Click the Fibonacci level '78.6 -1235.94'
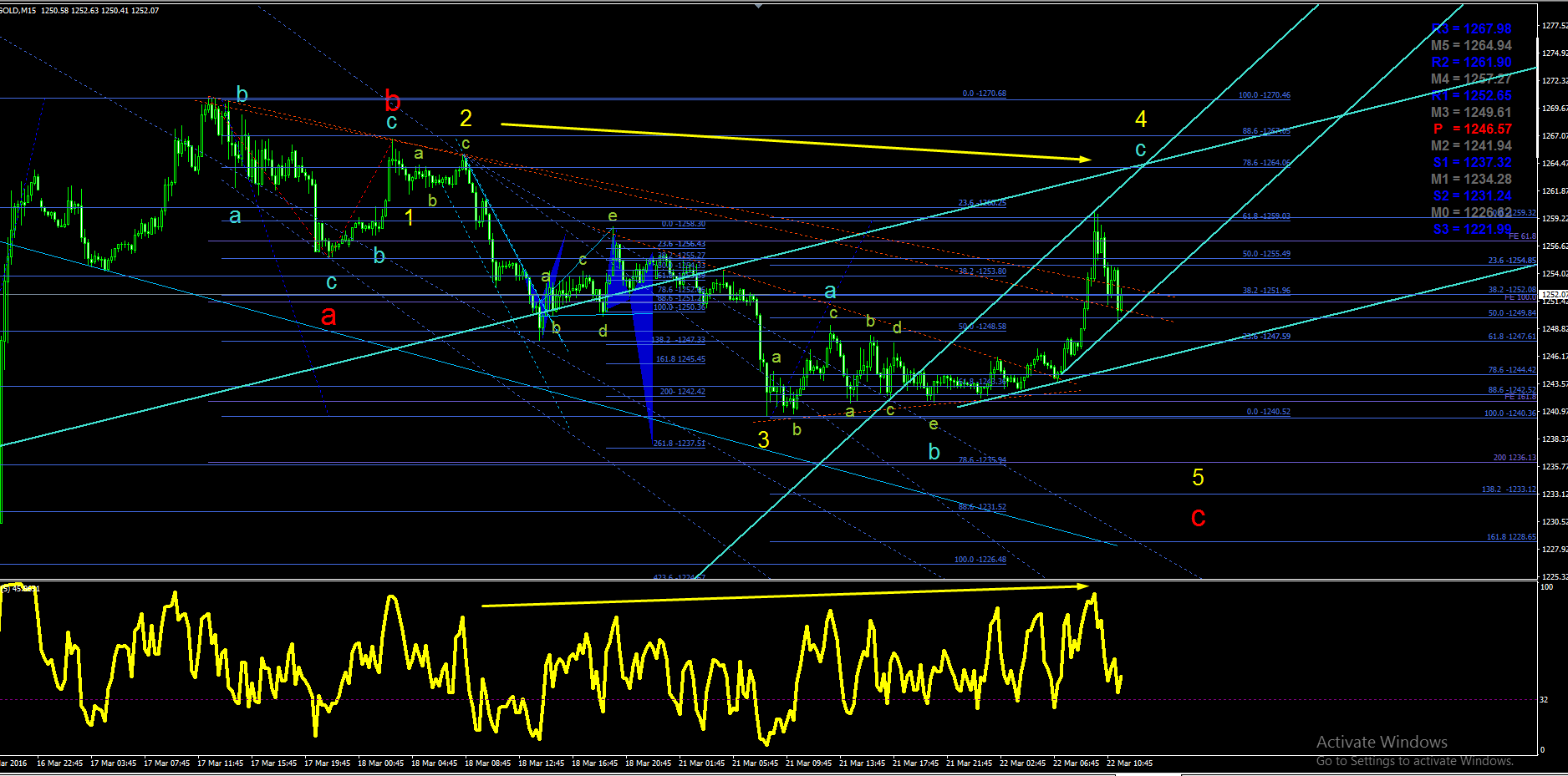The width and height of the screenshot is (1568, 776). coord(982,460)
